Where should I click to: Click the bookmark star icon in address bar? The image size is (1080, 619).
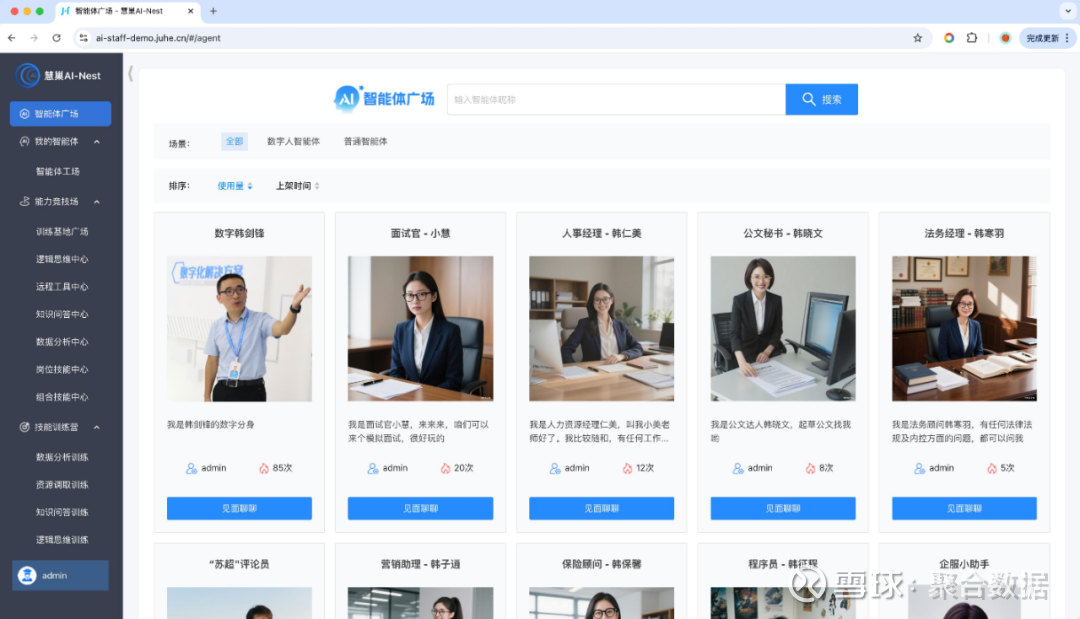pos(917,38)
